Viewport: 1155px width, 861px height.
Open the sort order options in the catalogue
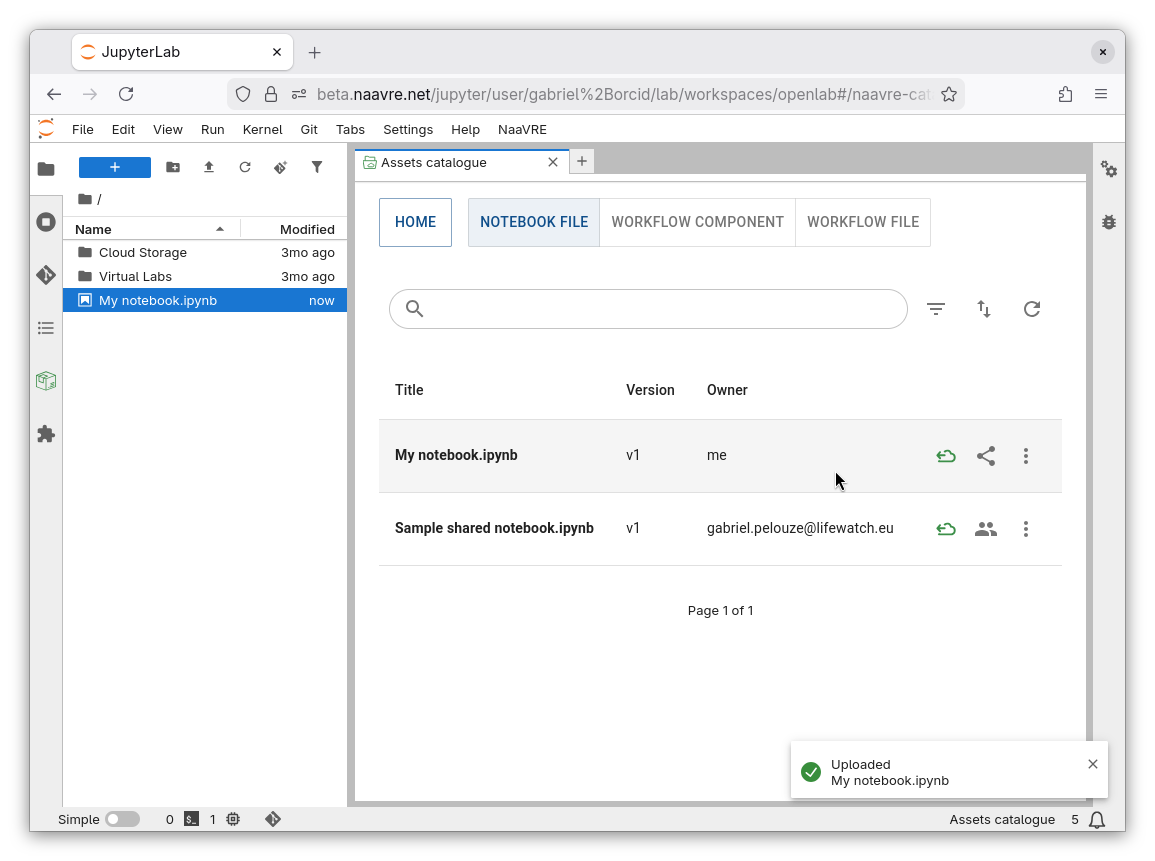pyautogui.click(x=984, y=309)
